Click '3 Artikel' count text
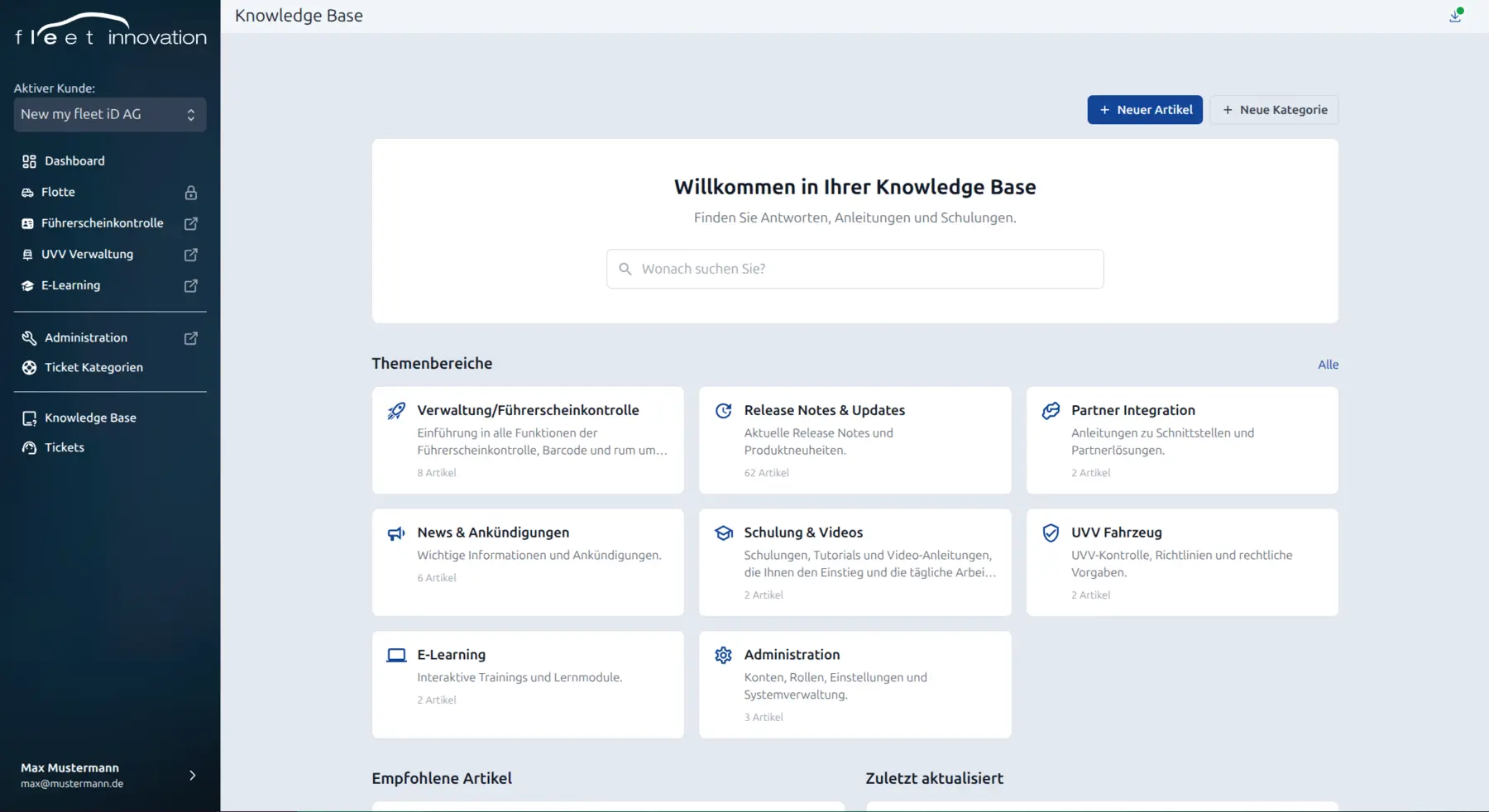 click(764, 718)
